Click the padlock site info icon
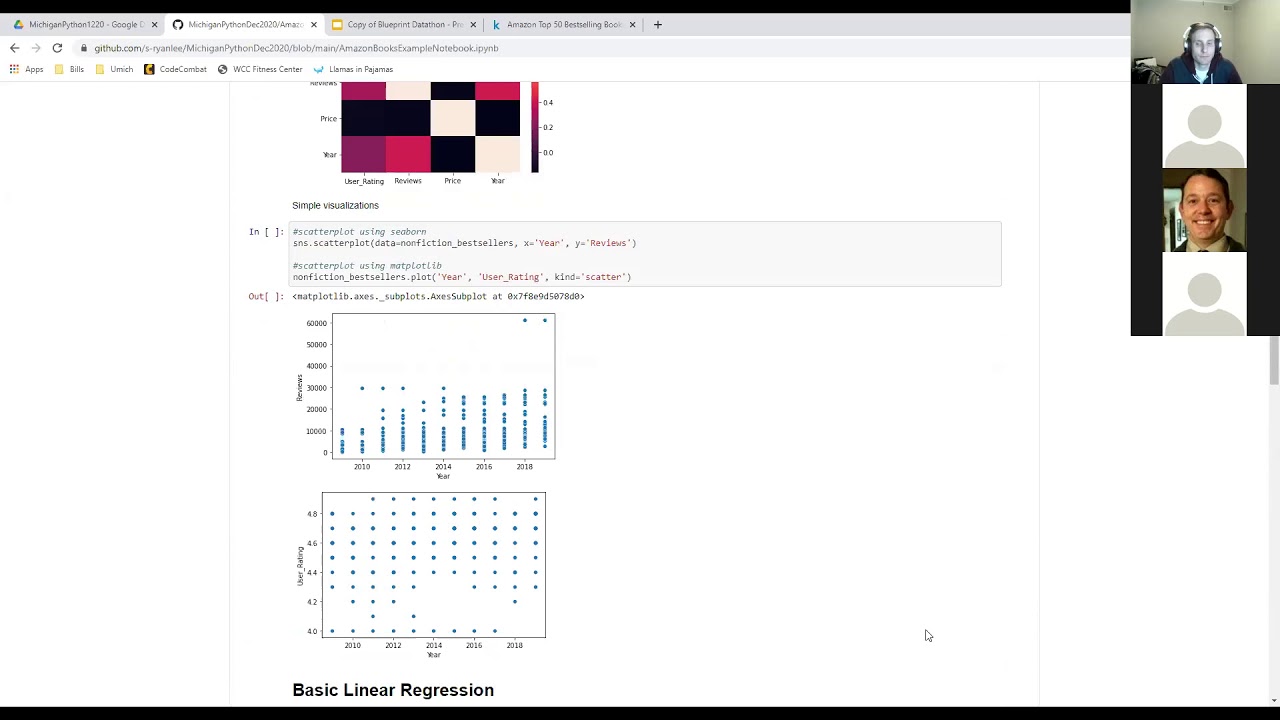1280x720 pixels. pos(84,48)
